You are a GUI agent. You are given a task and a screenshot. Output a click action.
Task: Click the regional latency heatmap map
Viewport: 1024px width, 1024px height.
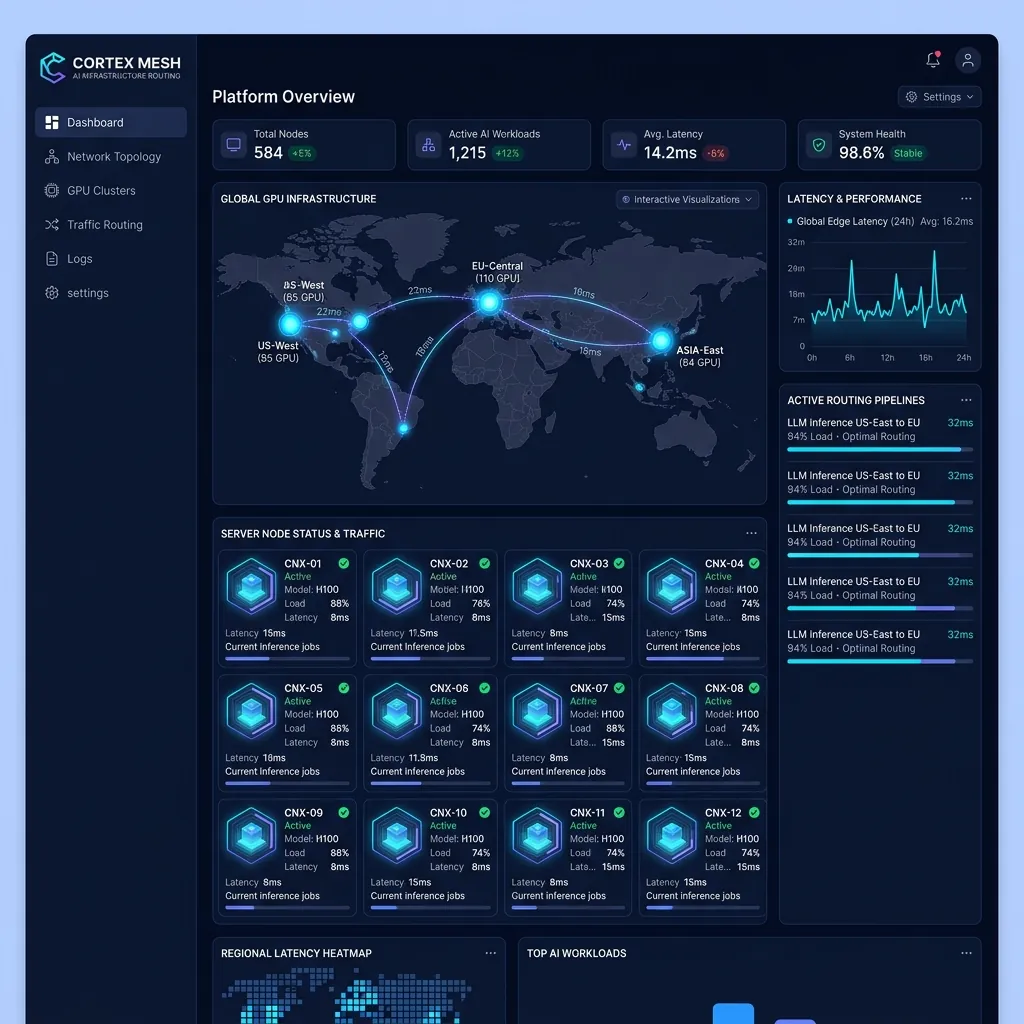(347, 996)
